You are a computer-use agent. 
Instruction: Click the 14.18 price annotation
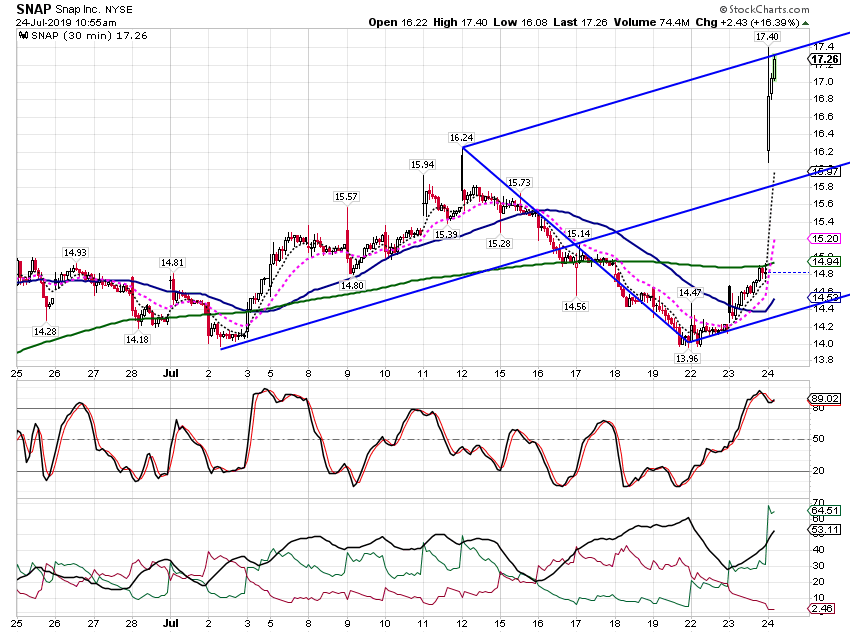pyautogui.click(x=137, y=340)
